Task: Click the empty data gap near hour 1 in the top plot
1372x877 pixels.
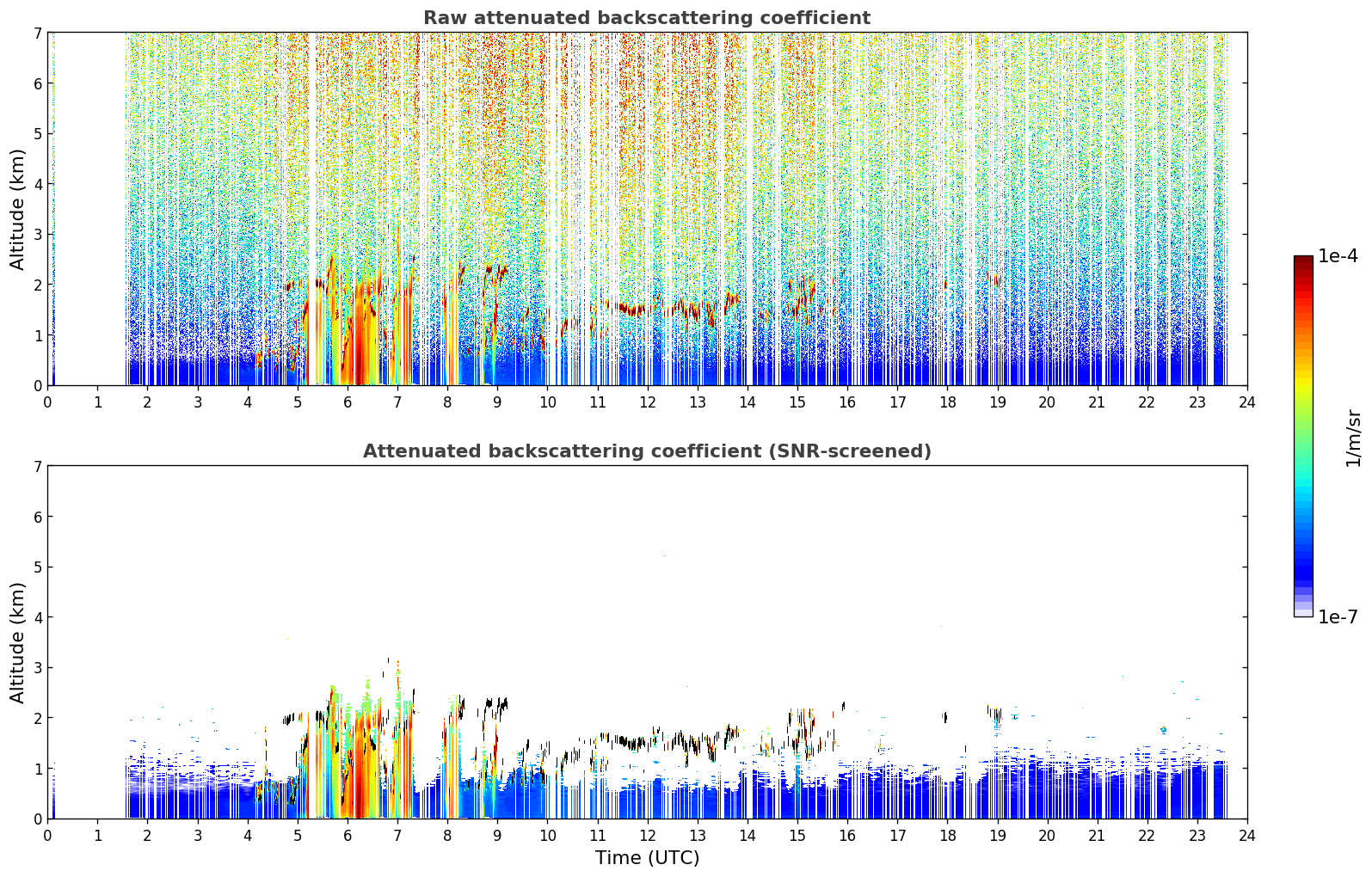Action: 90,209
